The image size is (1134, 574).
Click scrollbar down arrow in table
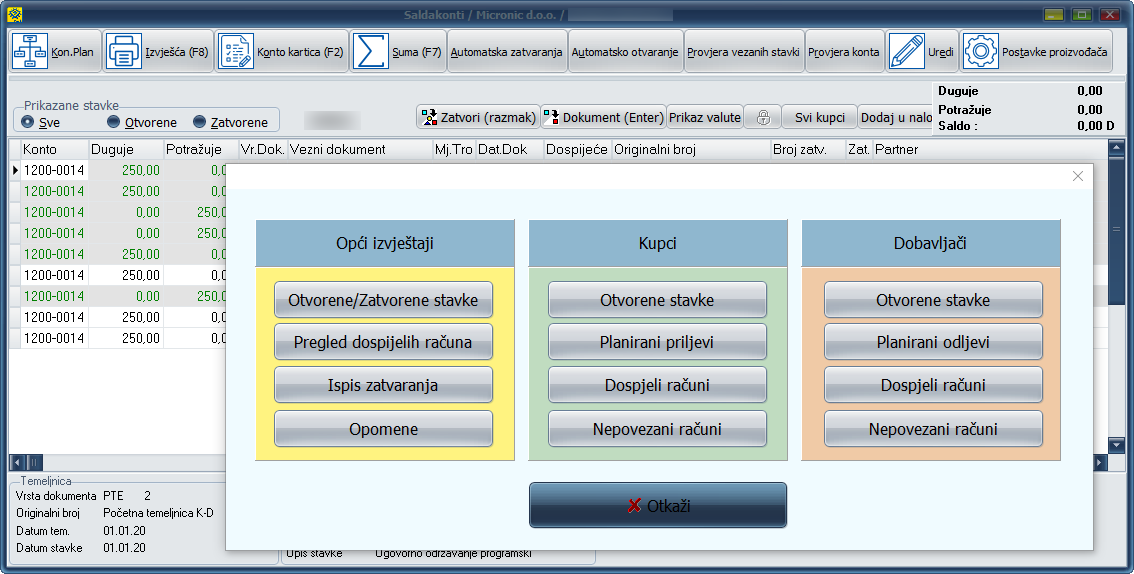tap(1117, 445)
